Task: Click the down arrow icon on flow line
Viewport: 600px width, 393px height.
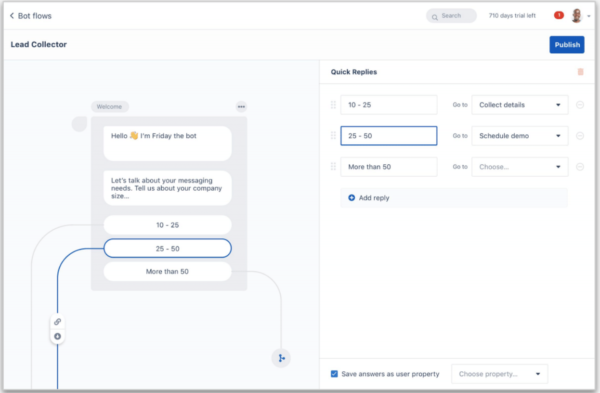Action: 57,336
